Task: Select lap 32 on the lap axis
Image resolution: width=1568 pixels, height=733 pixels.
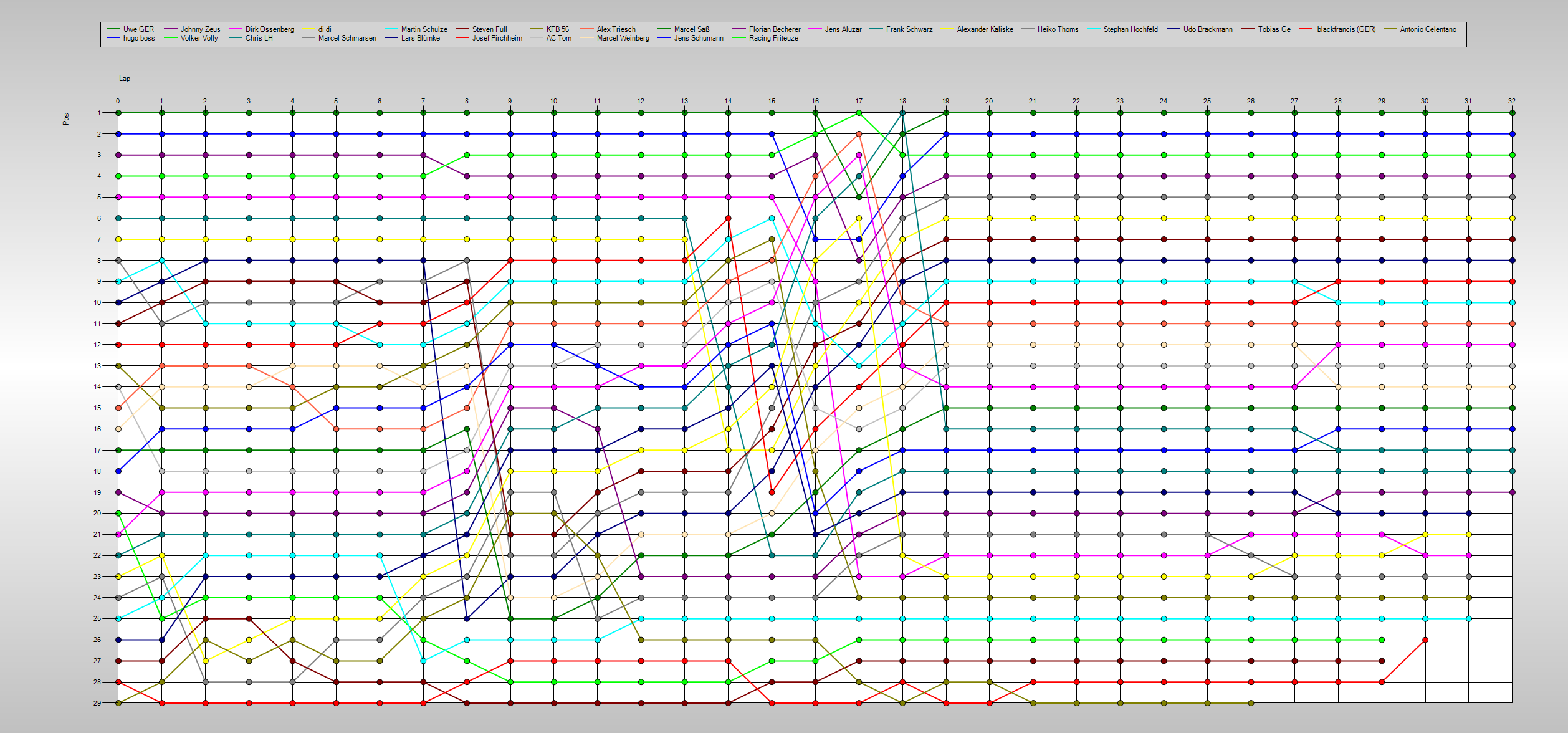Action: (1512, 101)
